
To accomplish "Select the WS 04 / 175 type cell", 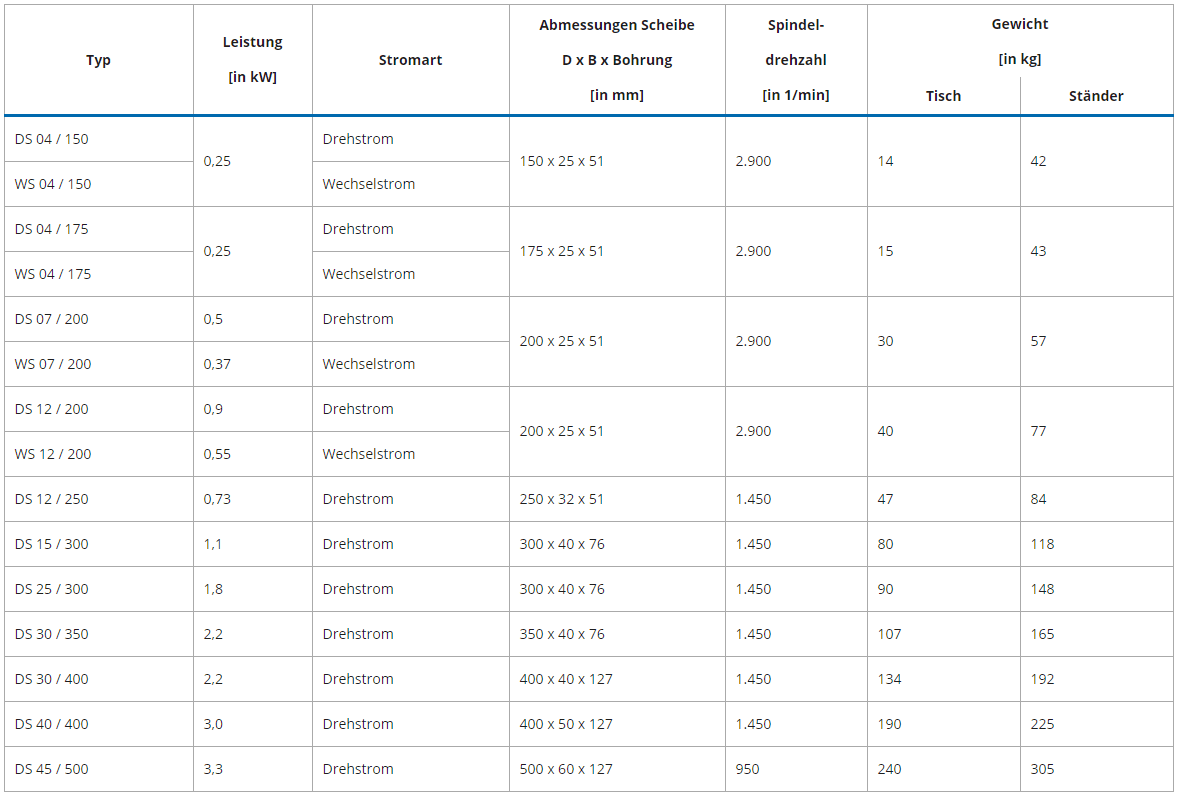I will click(53, 274).
